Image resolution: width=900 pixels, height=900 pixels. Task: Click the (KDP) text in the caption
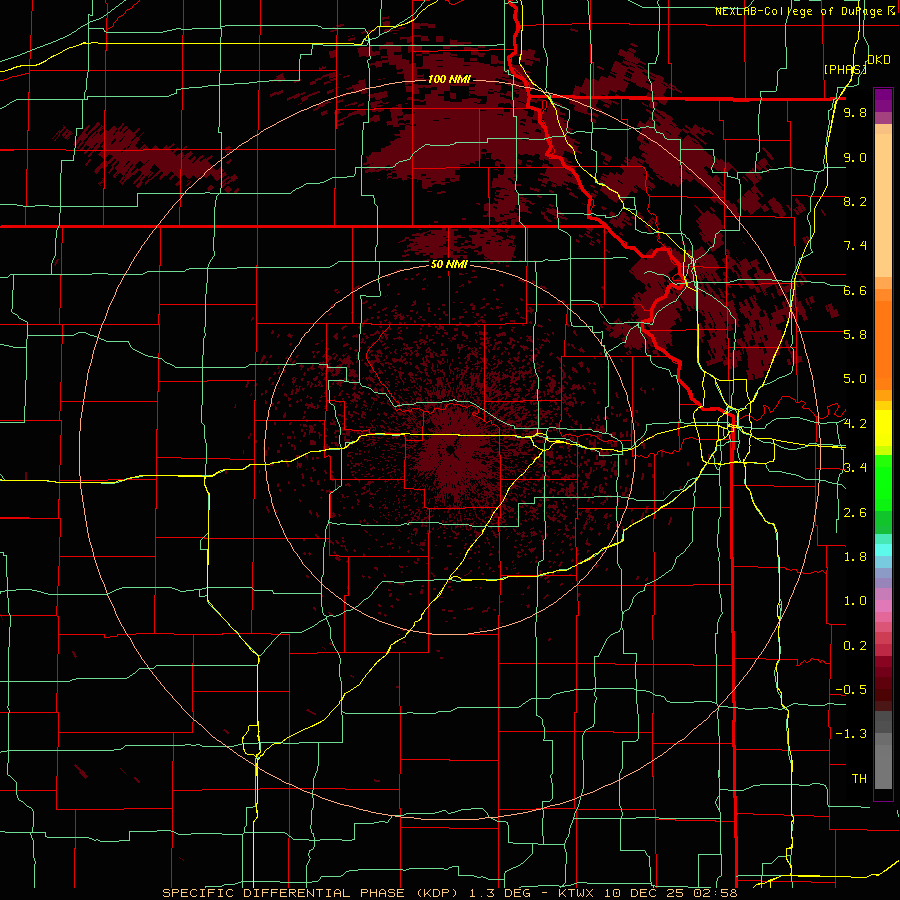point(436,893)
